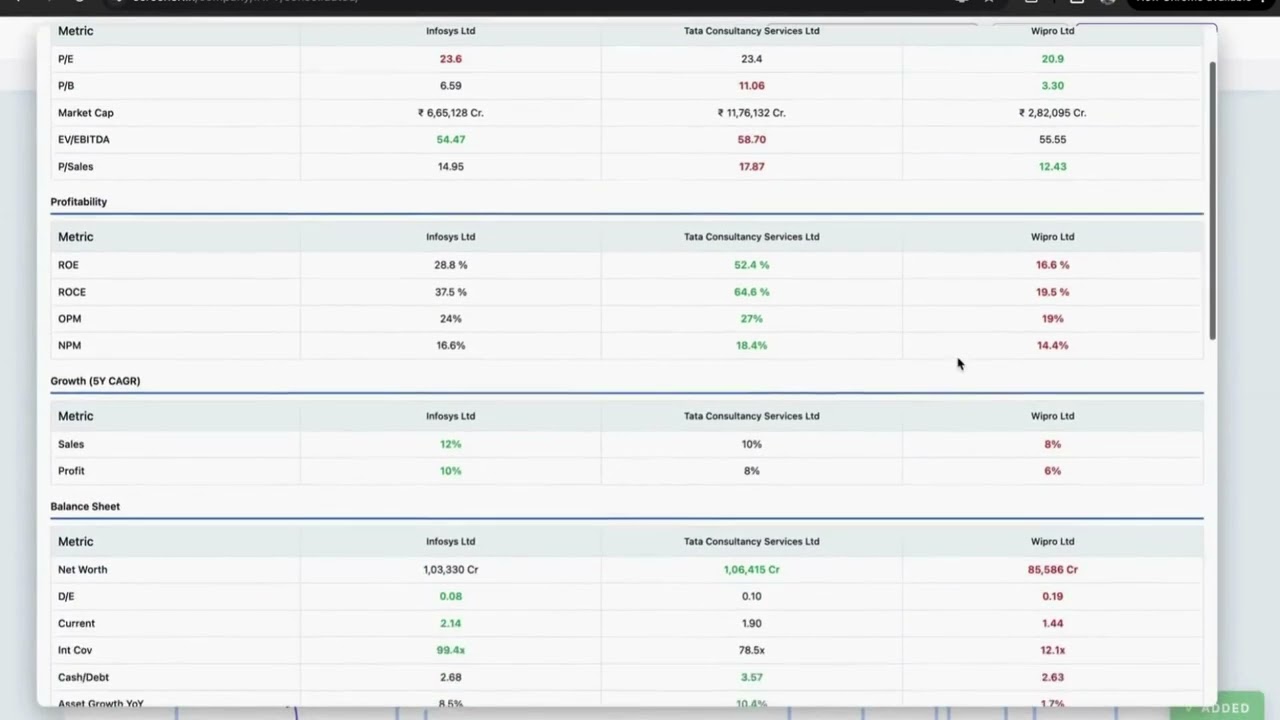
Task: Click the Current ratio row label
Action: (x=76, y=624)
